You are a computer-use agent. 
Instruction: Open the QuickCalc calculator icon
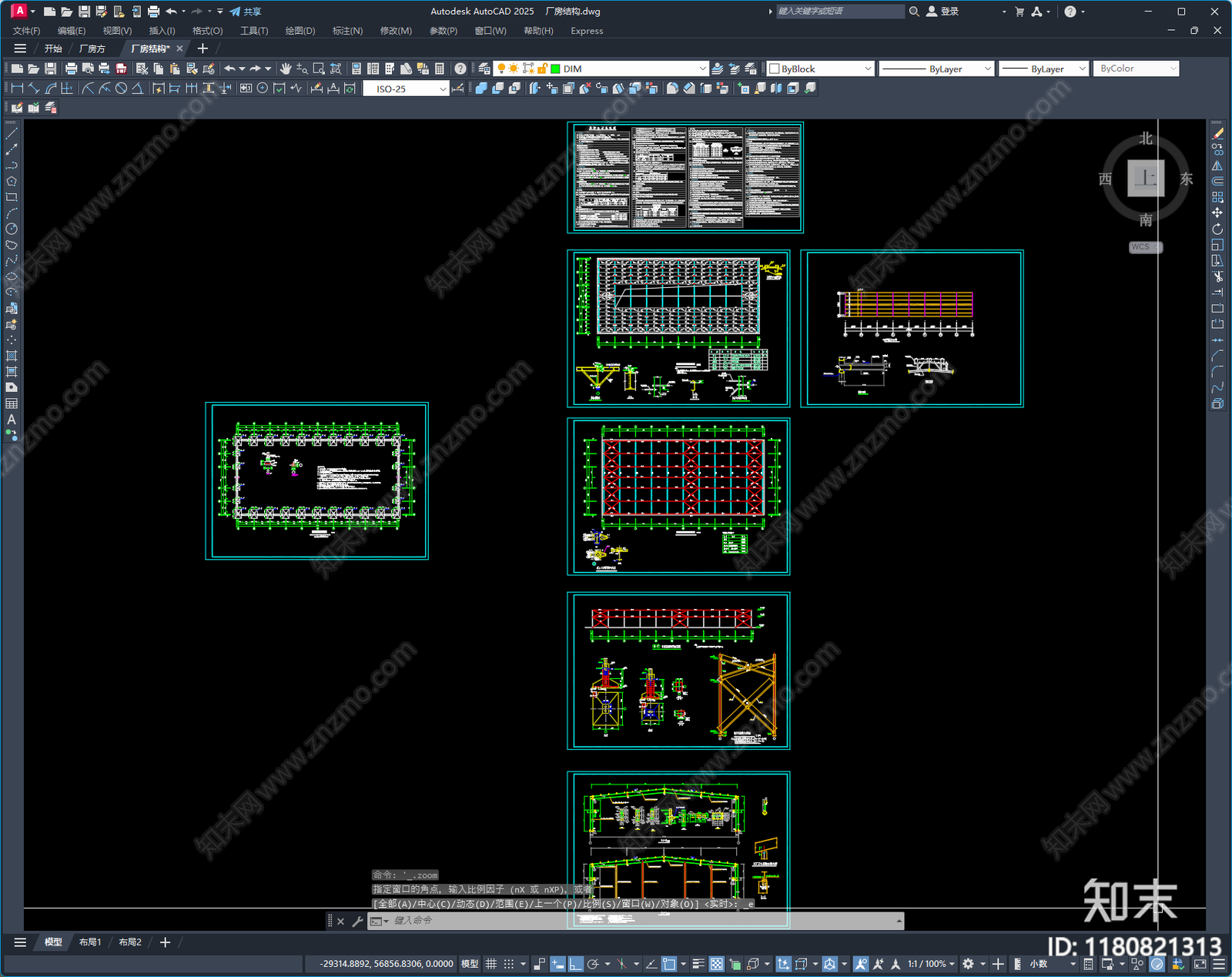point(440,69)
